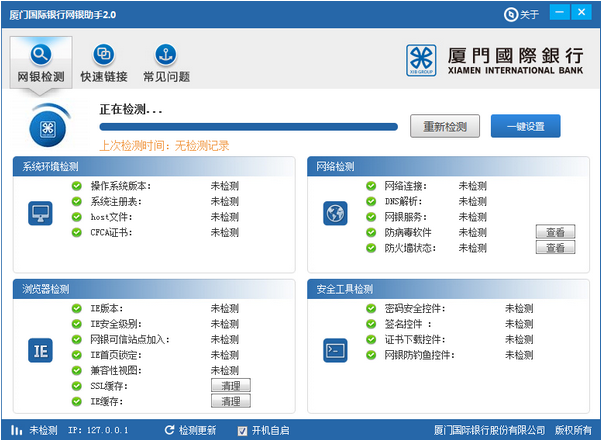The image size is (601, 440).
Task: Switch to the 快速链接 tab
Action: click(x=103, y=64)
